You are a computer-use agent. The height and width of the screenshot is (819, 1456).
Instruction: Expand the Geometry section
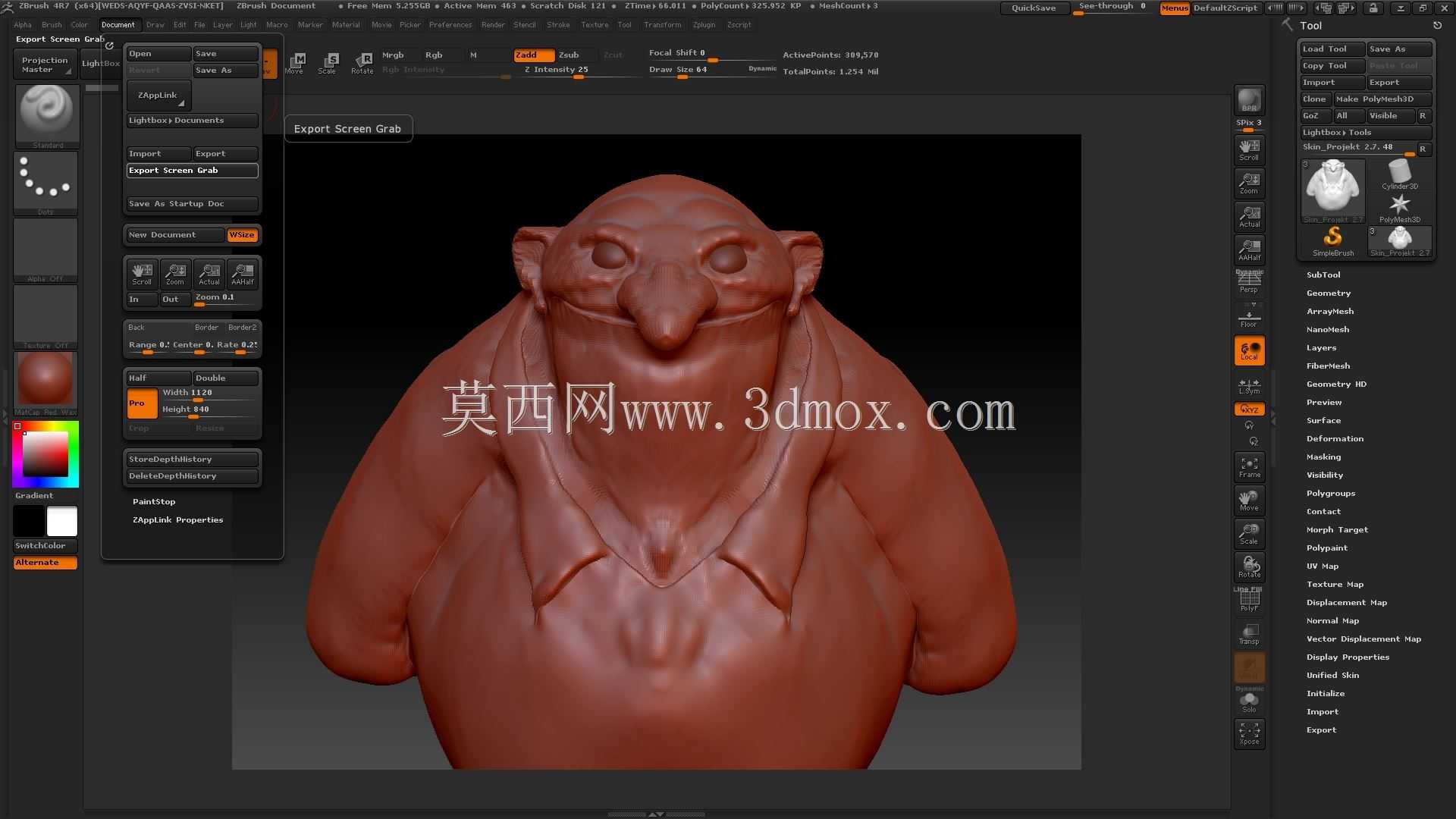coord(1329,293)
